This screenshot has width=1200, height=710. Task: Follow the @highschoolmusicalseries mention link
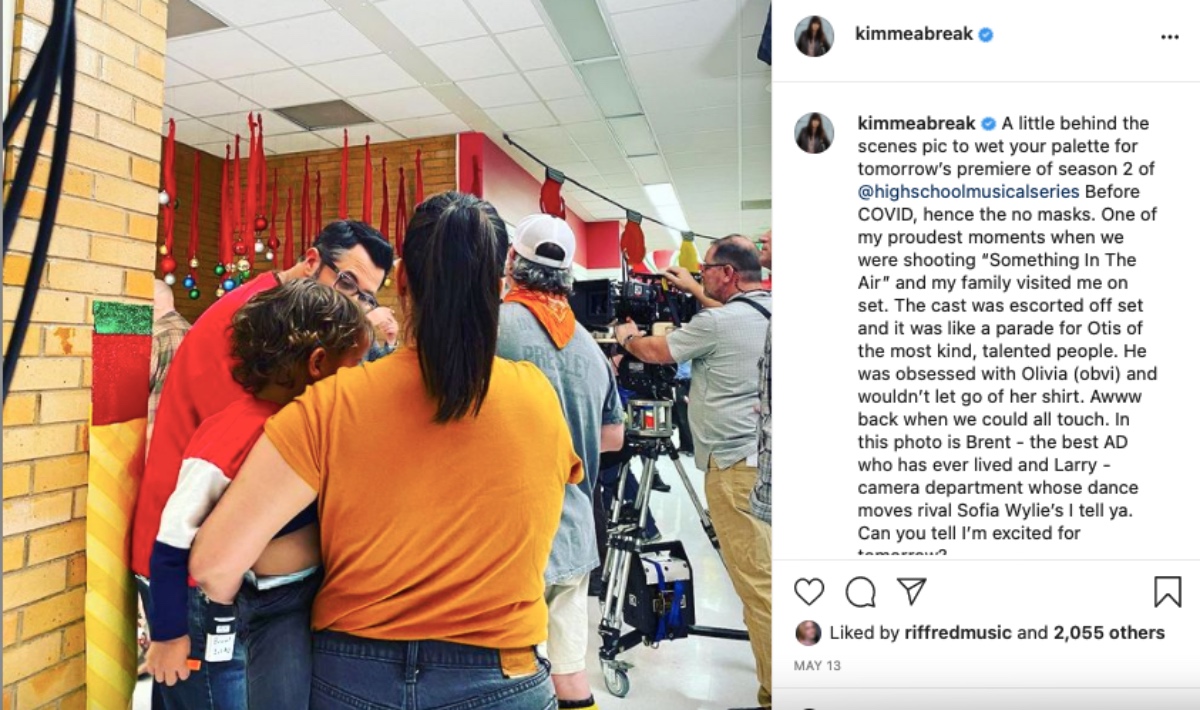pyautogui.click(x=968, y=190)
